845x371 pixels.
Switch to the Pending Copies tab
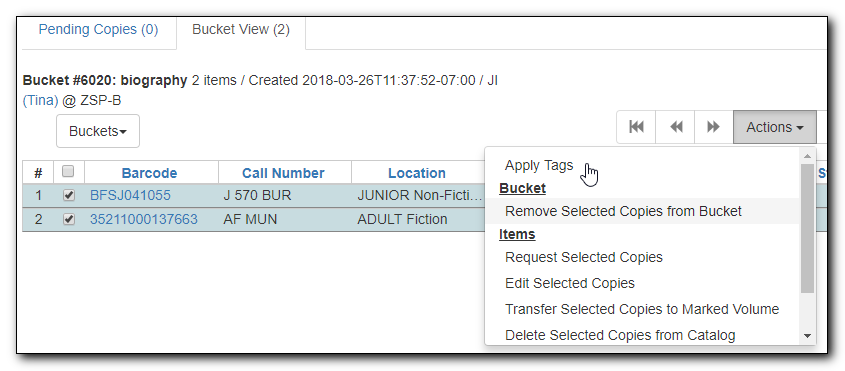coord(98,29)
